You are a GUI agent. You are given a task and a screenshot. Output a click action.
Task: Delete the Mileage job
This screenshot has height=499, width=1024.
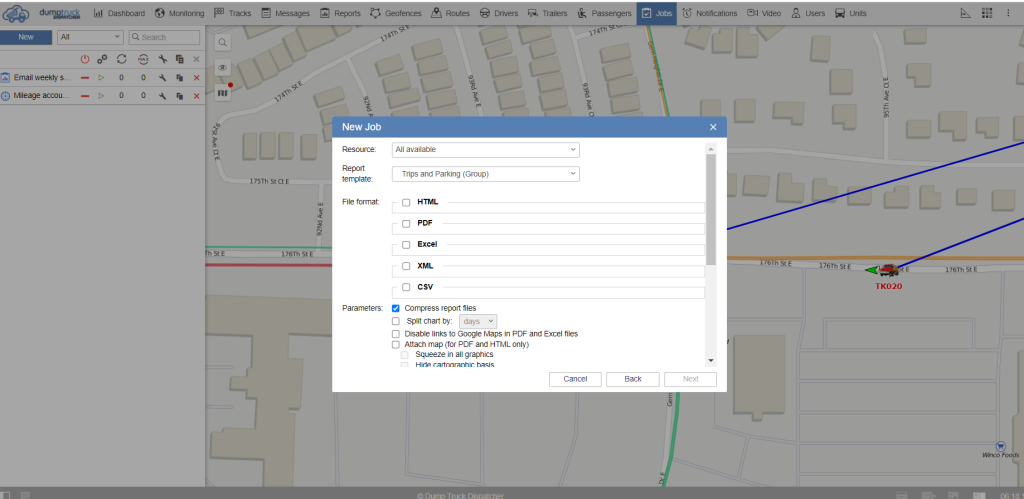197,96
